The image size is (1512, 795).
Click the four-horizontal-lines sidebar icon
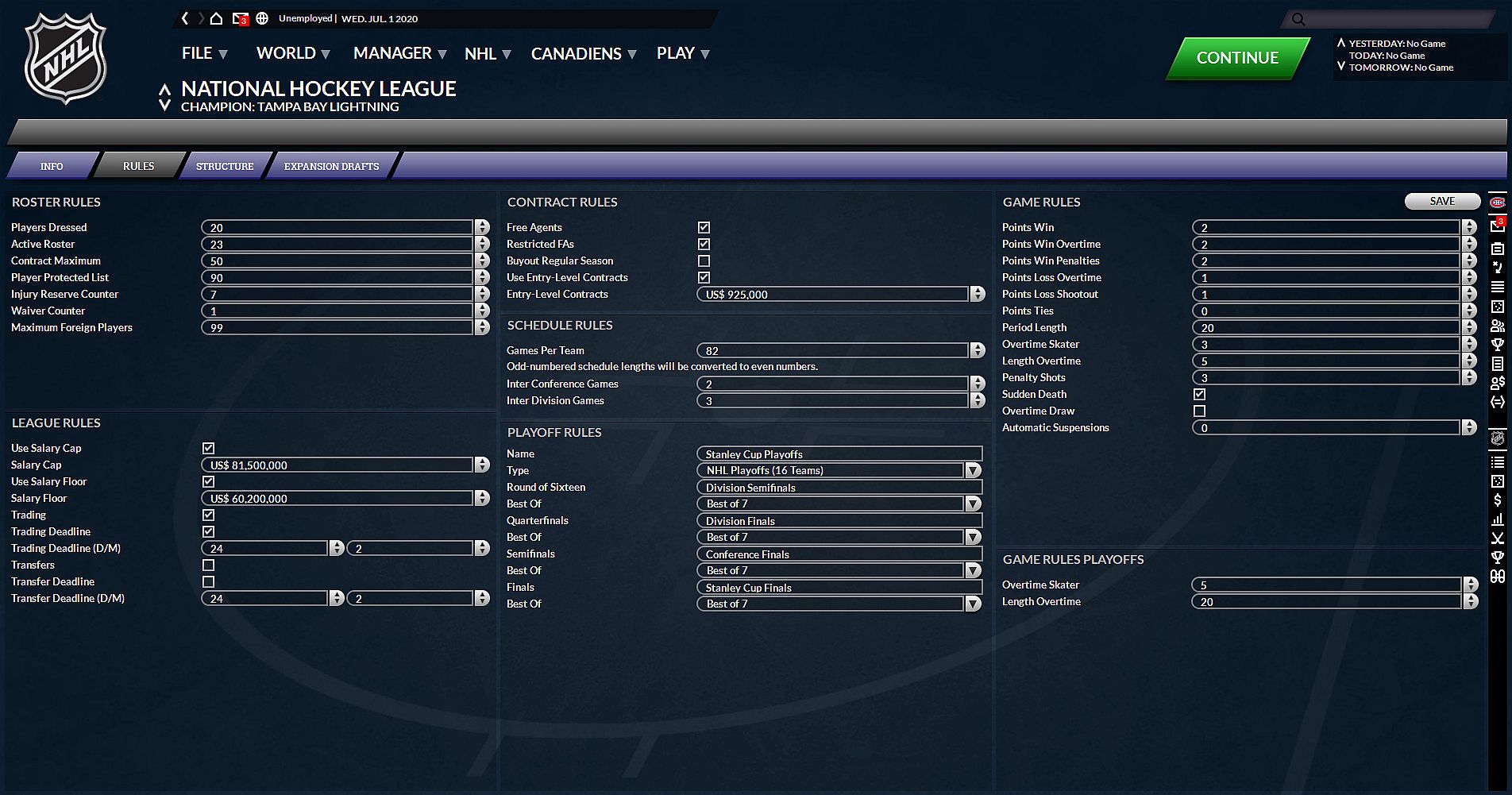[x=1498, y=287]
